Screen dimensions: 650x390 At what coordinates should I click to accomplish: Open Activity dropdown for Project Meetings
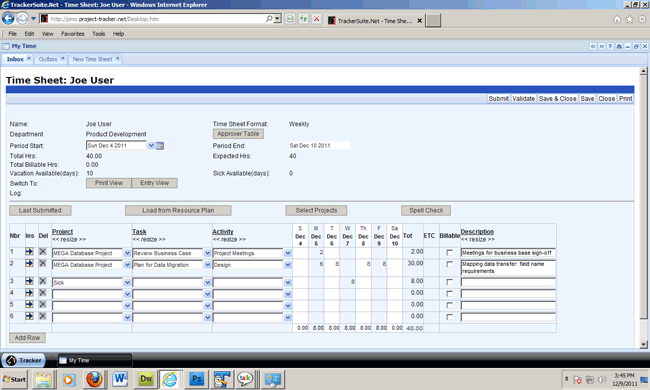(x=288, y=253)
